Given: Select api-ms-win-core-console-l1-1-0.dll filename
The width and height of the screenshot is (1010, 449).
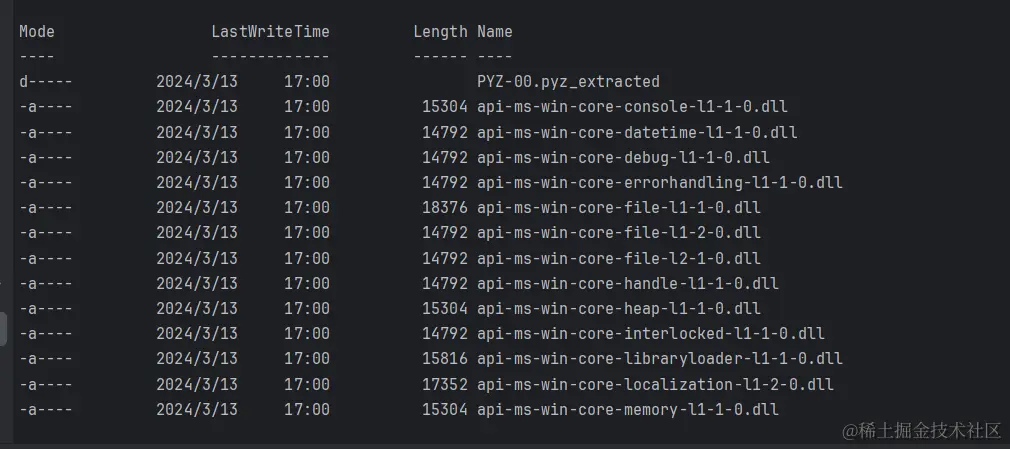Looking at the screenshot, I should pyautogui.click(x=632, y=107).
